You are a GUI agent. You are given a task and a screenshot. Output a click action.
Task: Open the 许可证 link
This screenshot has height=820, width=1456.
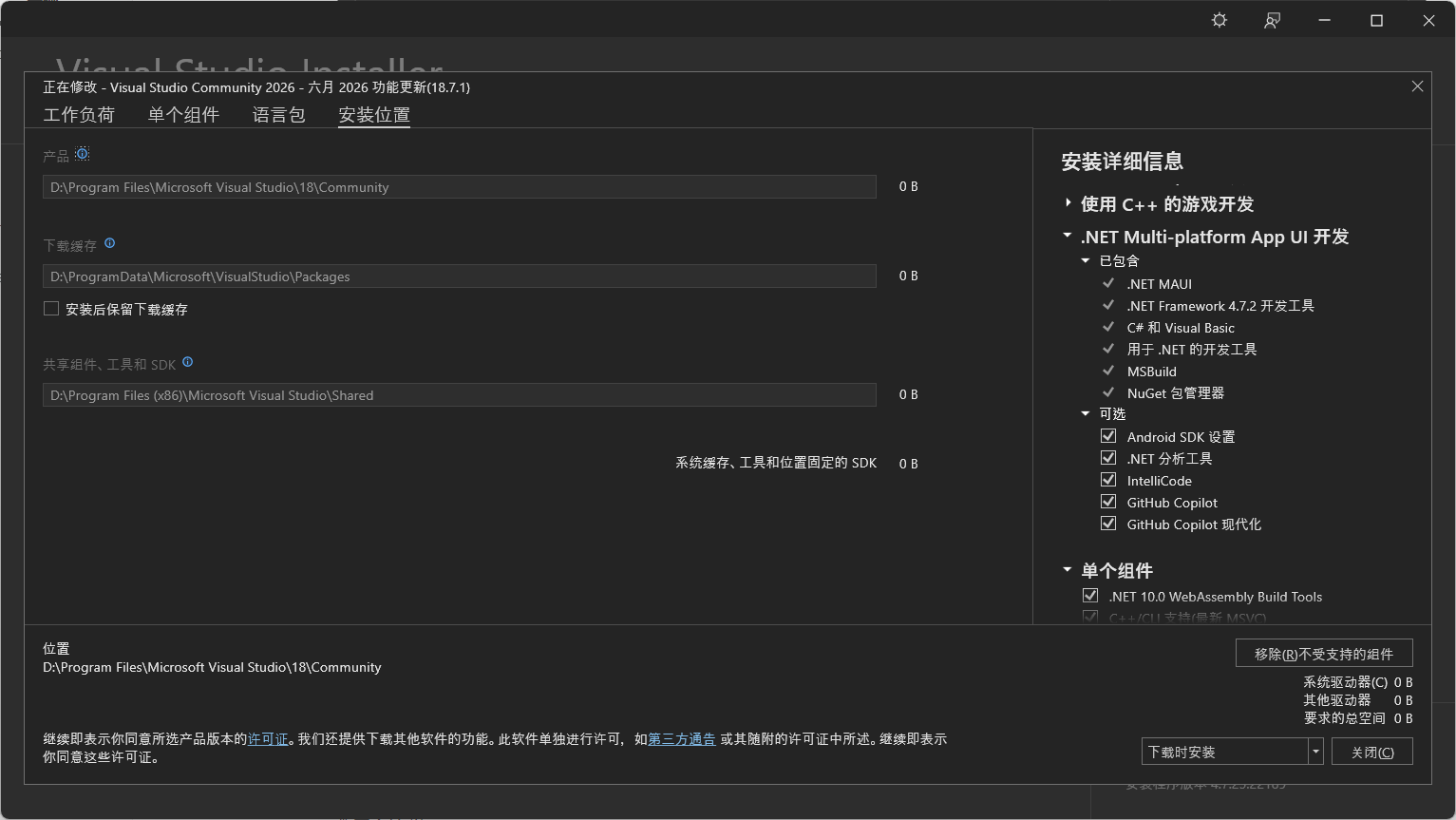coord(268,738)
